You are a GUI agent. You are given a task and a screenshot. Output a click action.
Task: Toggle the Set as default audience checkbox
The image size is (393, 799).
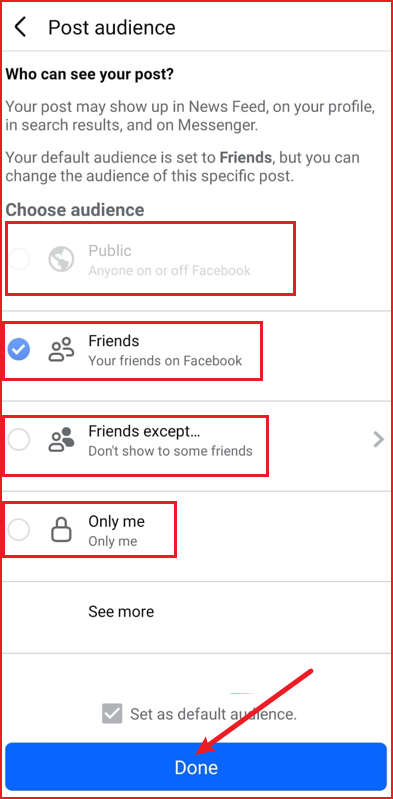coord(112,713)
